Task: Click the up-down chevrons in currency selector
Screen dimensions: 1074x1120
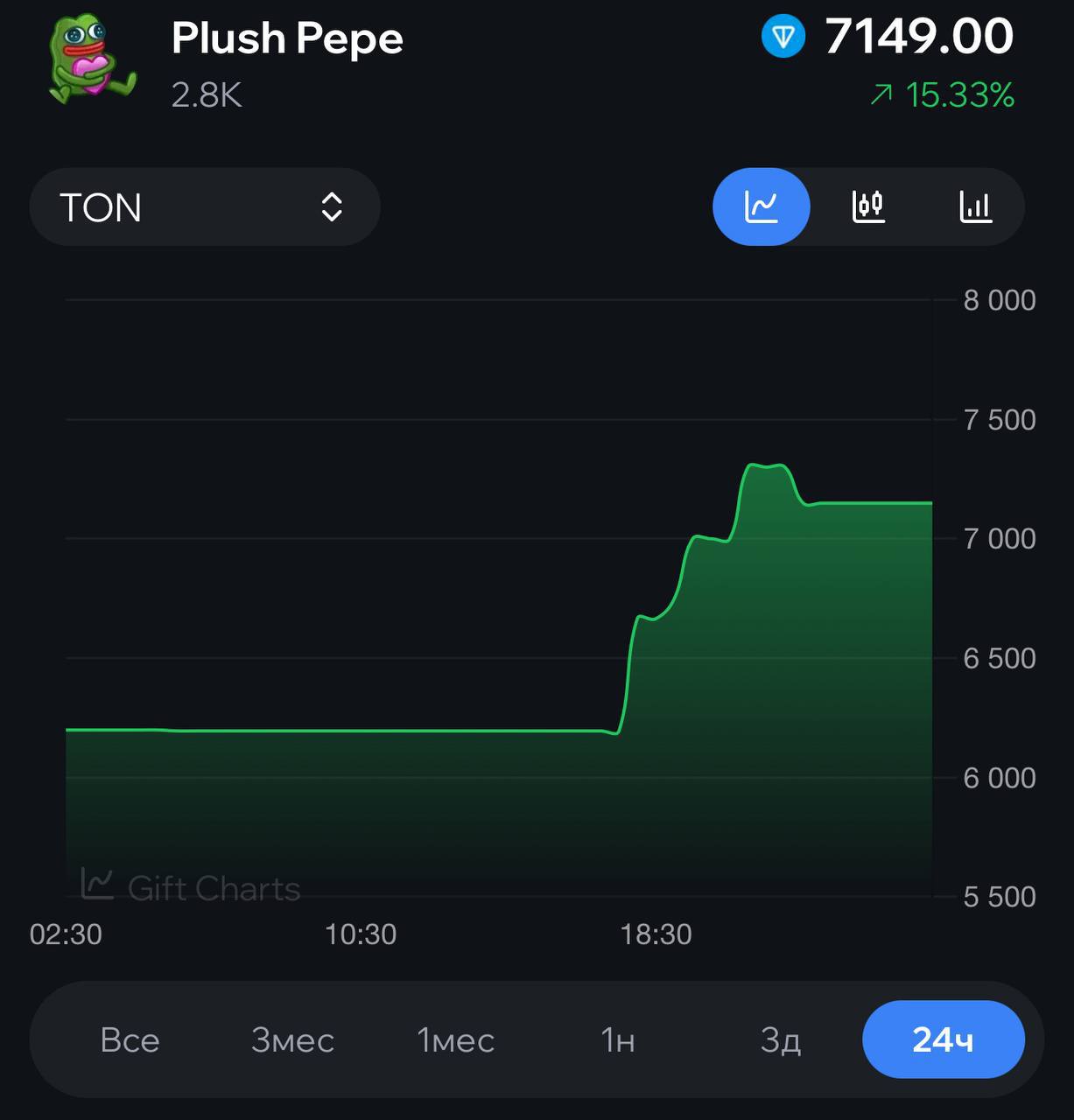Action: (332, 207)
